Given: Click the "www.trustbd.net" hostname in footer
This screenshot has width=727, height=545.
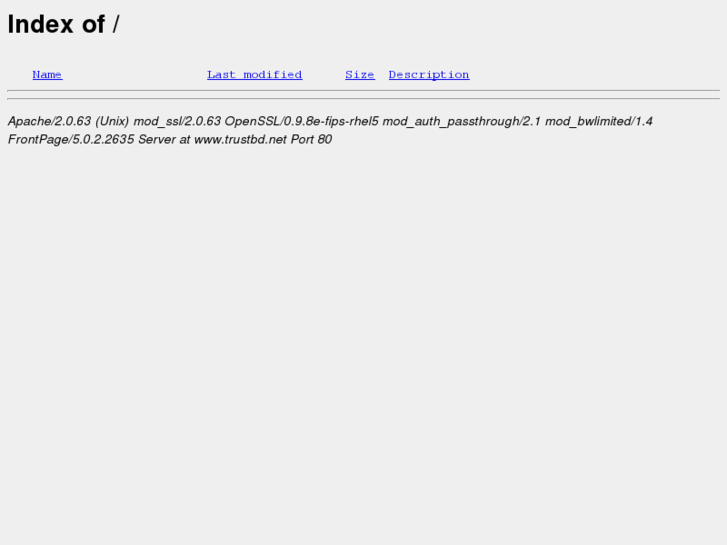Looking at the screenshot, I should click(x=240, y=140).
